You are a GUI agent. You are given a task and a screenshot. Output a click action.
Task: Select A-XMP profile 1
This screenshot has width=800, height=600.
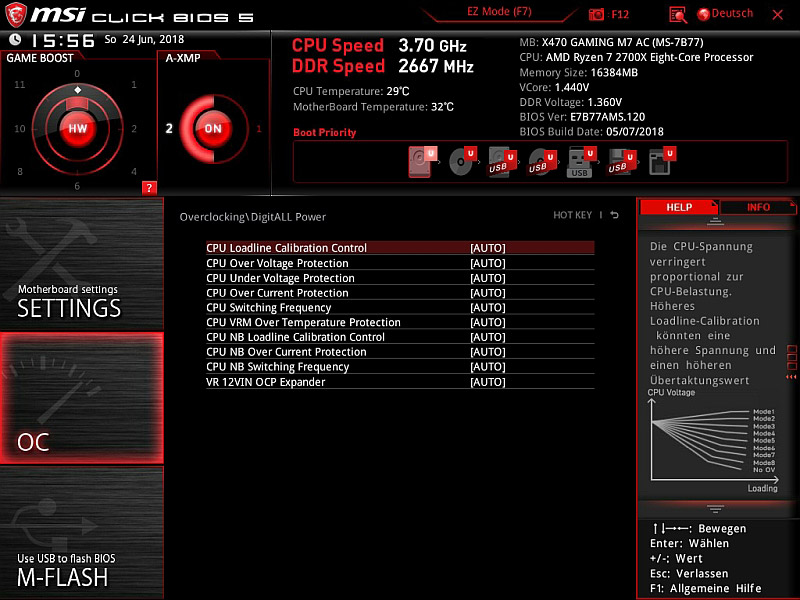[x=259, y=129]
